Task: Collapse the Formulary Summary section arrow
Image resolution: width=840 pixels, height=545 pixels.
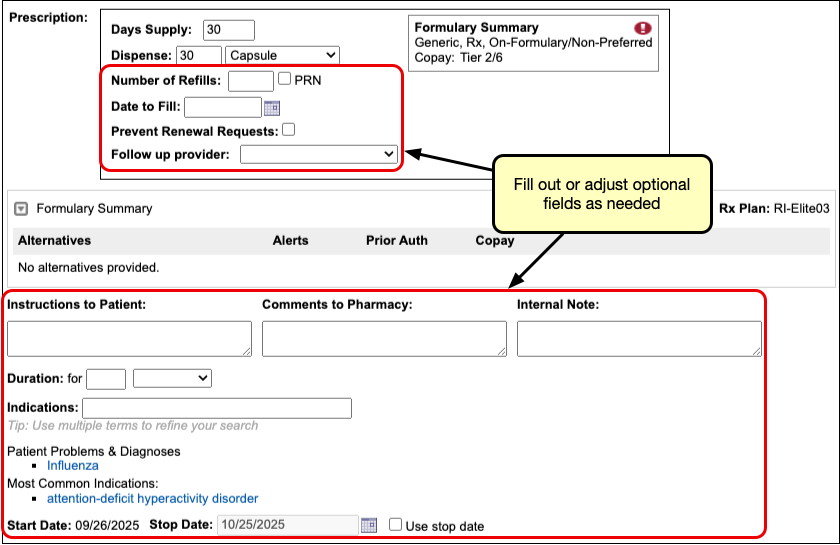Action: (x=21, y=209)
